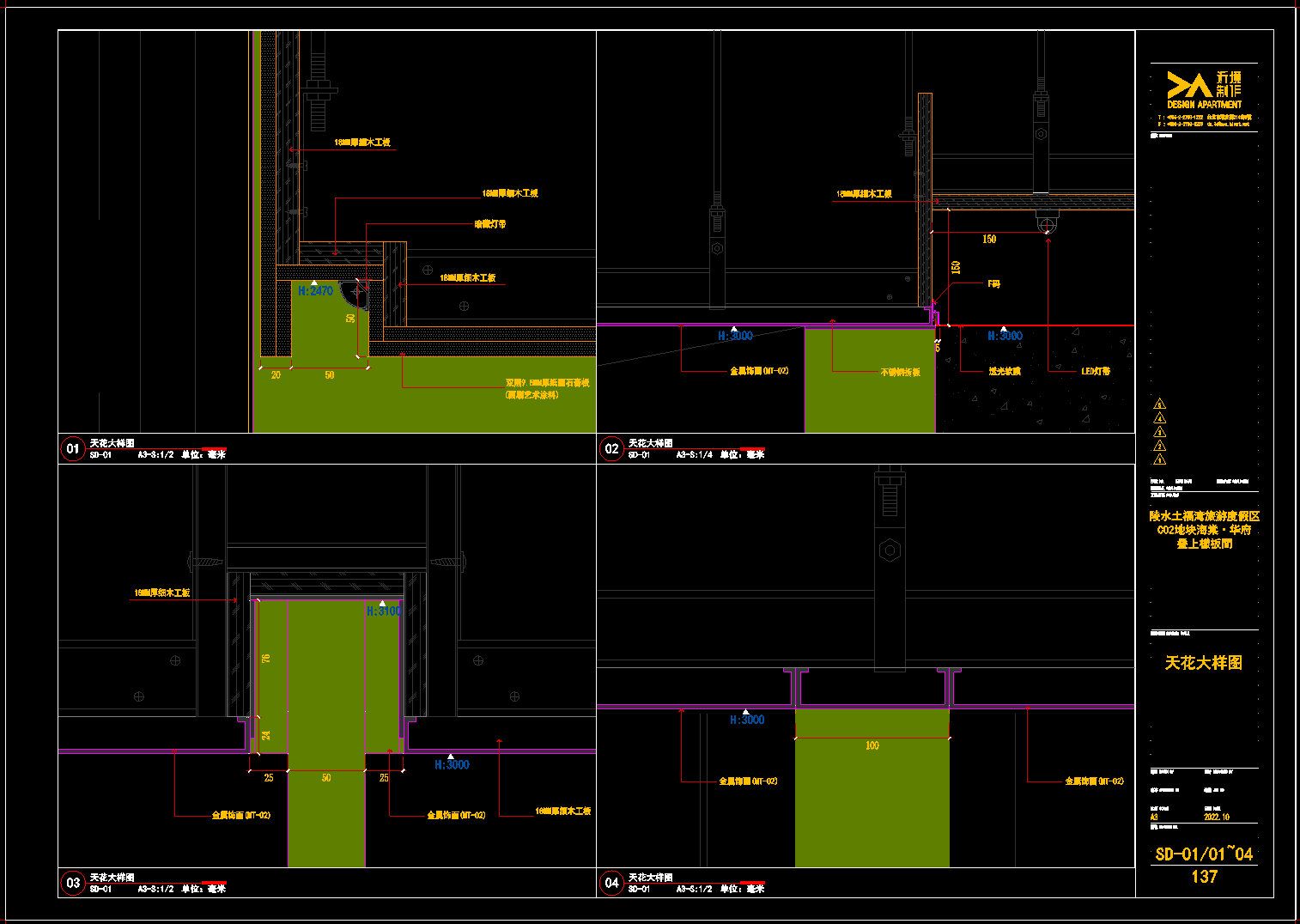Select the horizontal 150 dimension text
Screen dimensions: 1300x924
[x=989, y=240]
